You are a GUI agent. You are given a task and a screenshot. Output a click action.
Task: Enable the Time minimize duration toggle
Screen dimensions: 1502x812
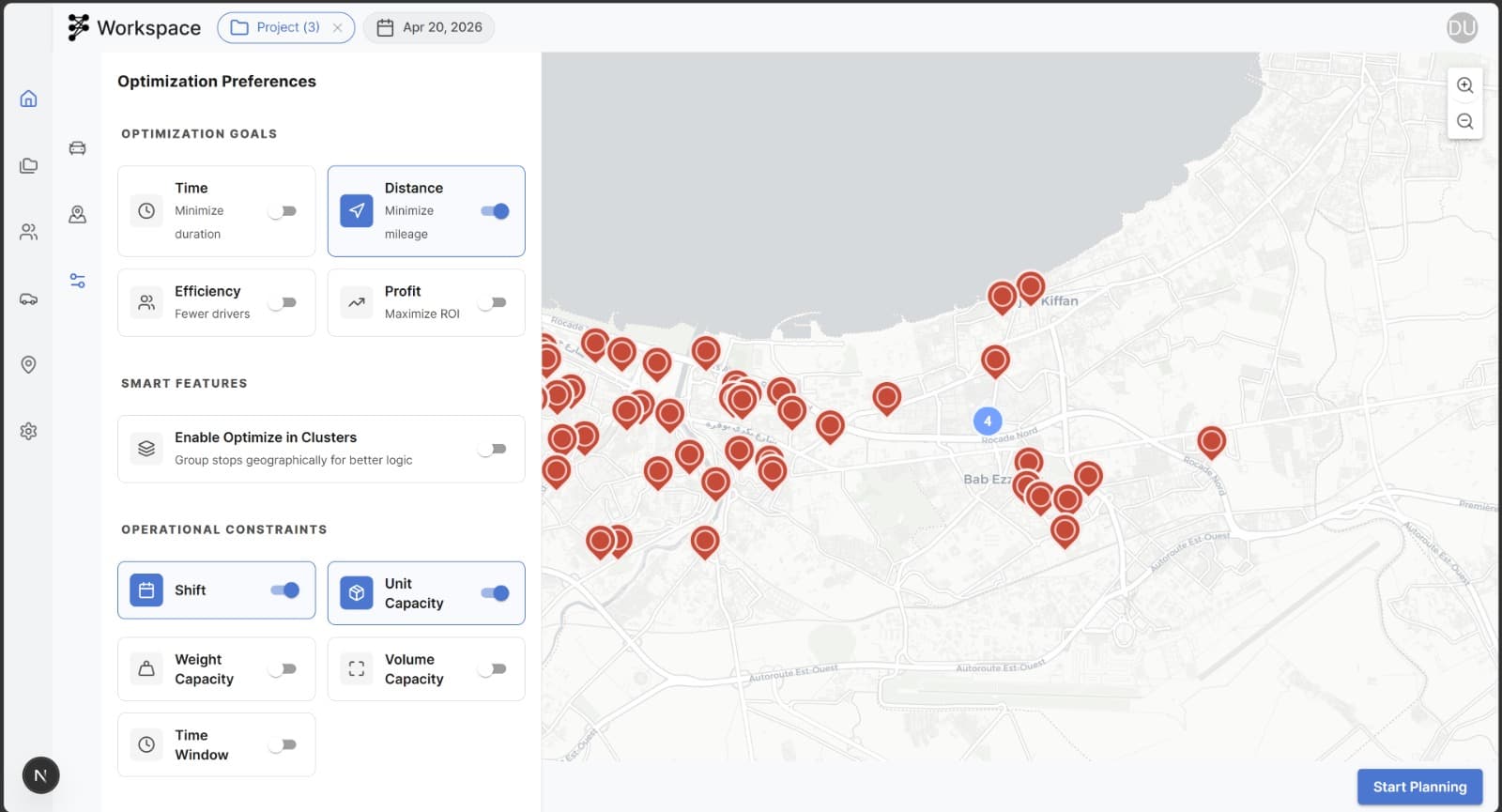click(x=283, y=211)
